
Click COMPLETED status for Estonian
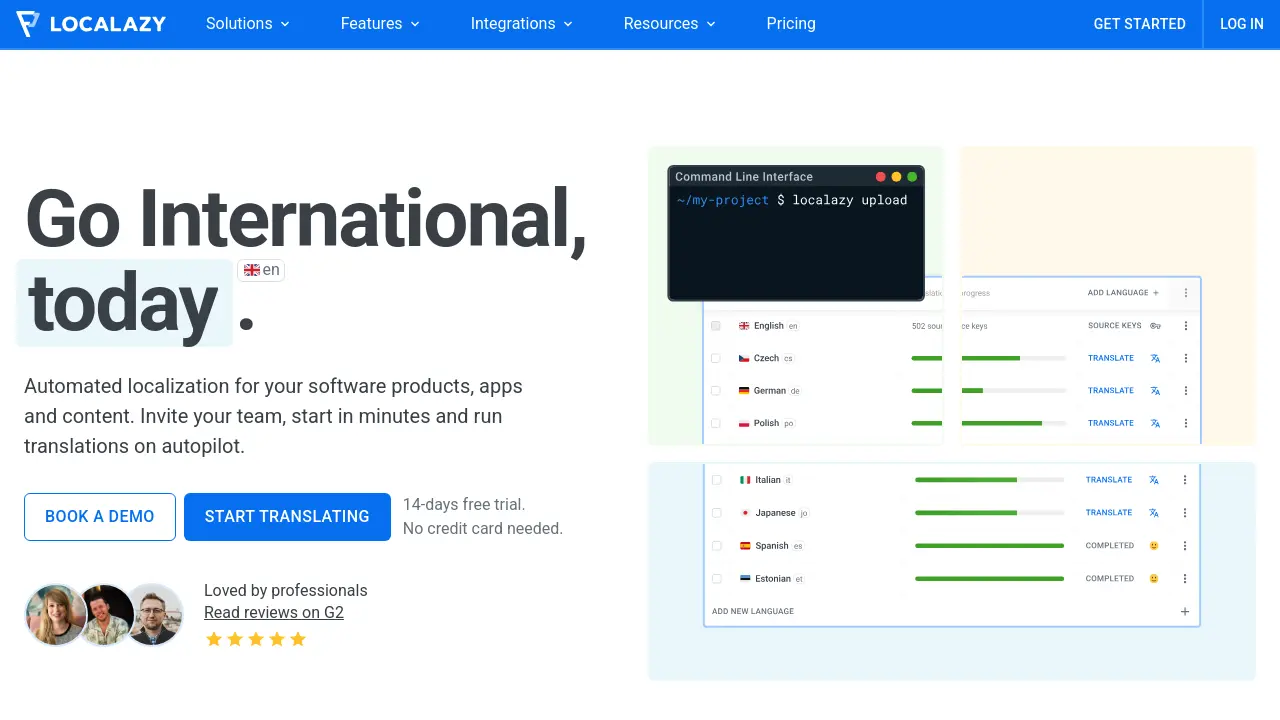click(1110, 579)
